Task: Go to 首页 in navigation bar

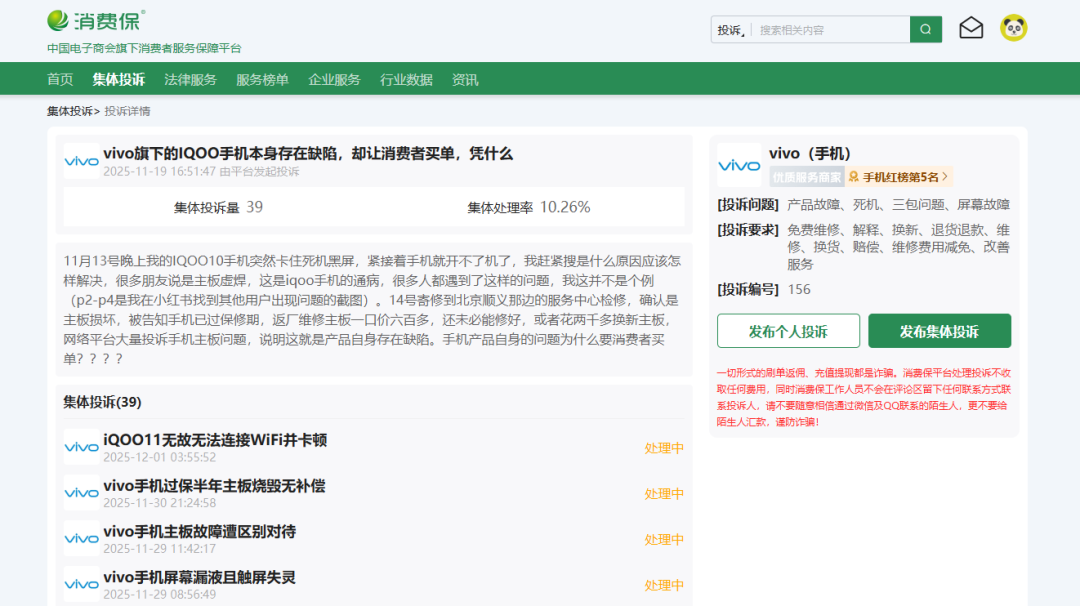Action: 60,80
